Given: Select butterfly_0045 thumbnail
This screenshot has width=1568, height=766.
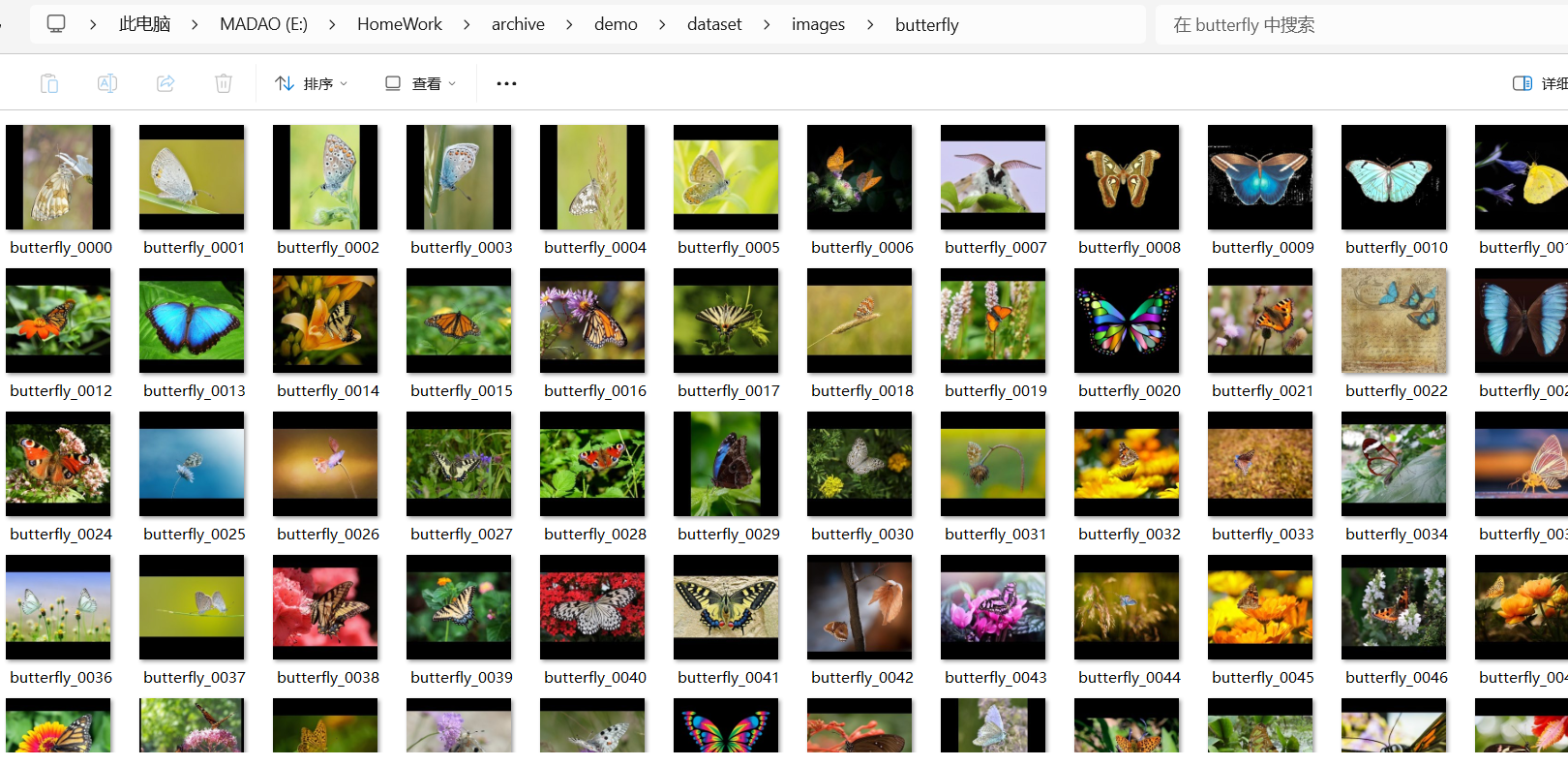Looking at the screenshot, I should coord(1260,607).
